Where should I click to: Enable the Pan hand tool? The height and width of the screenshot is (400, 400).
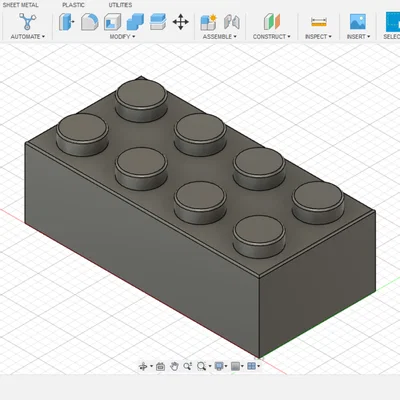click(174, 366)
